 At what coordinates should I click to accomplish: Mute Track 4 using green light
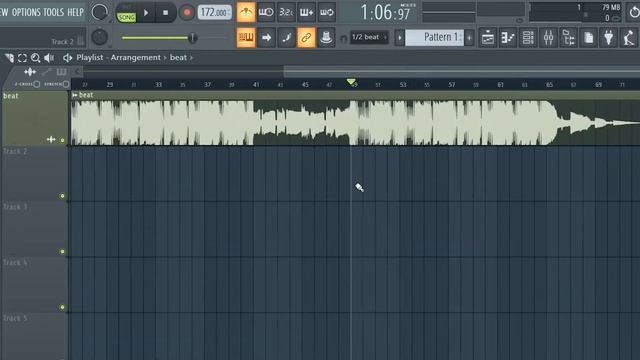click(x=62, y=307)
